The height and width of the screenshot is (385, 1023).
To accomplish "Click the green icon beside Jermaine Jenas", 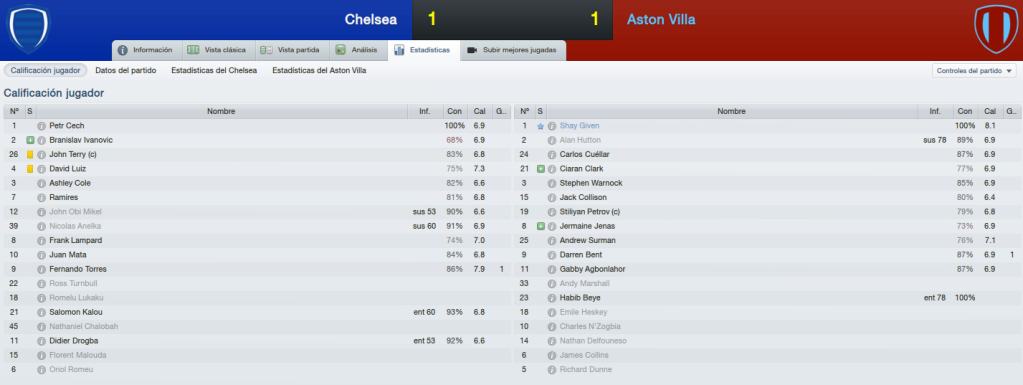I will point(540,226).
